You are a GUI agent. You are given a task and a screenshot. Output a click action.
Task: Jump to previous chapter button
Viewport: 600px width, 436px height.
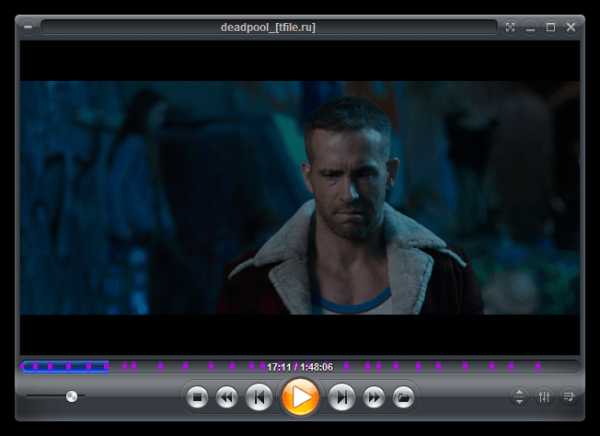259,398
